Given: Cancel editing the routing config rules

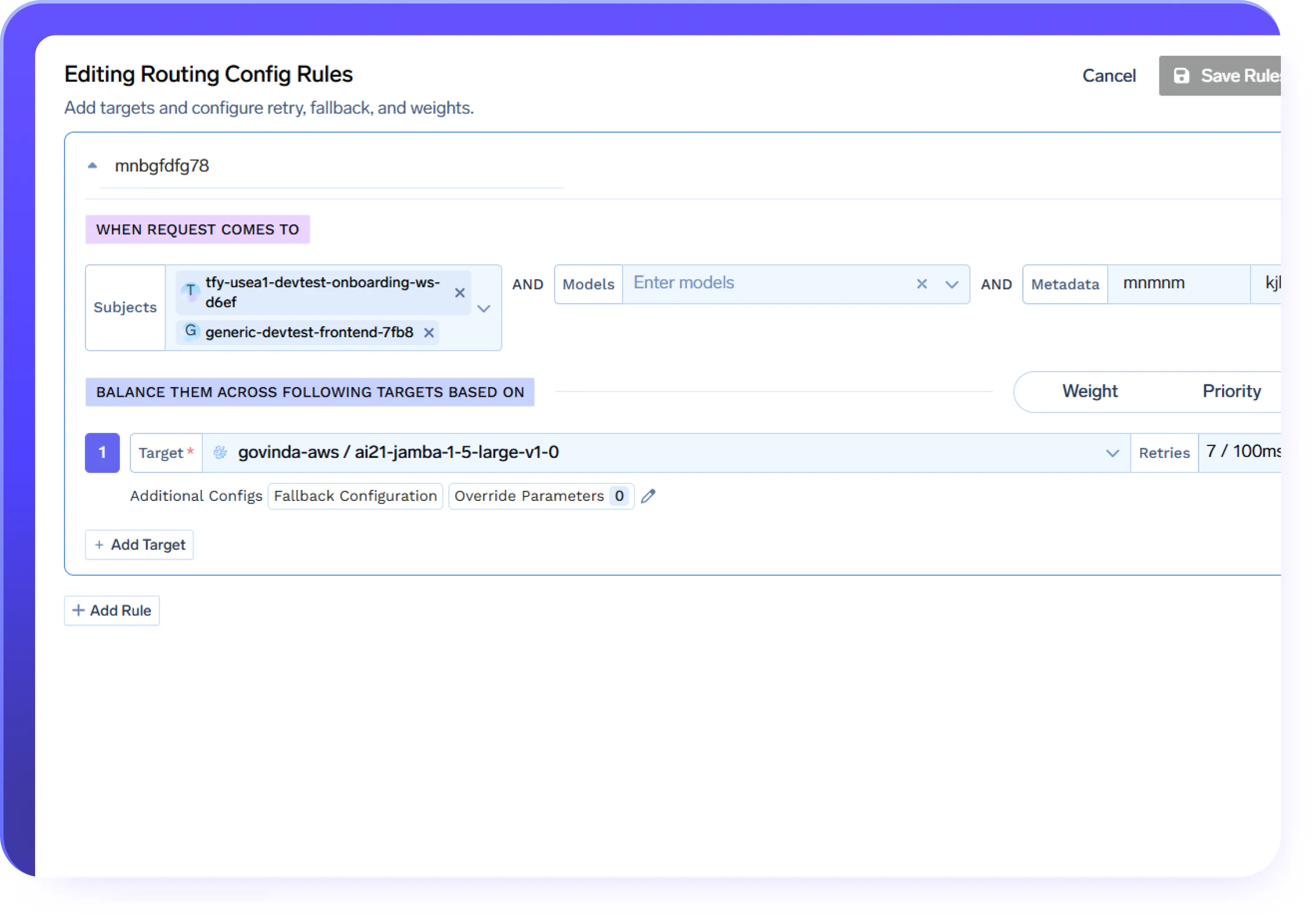Looking at the screenshot, I should tap(1109, 75).
